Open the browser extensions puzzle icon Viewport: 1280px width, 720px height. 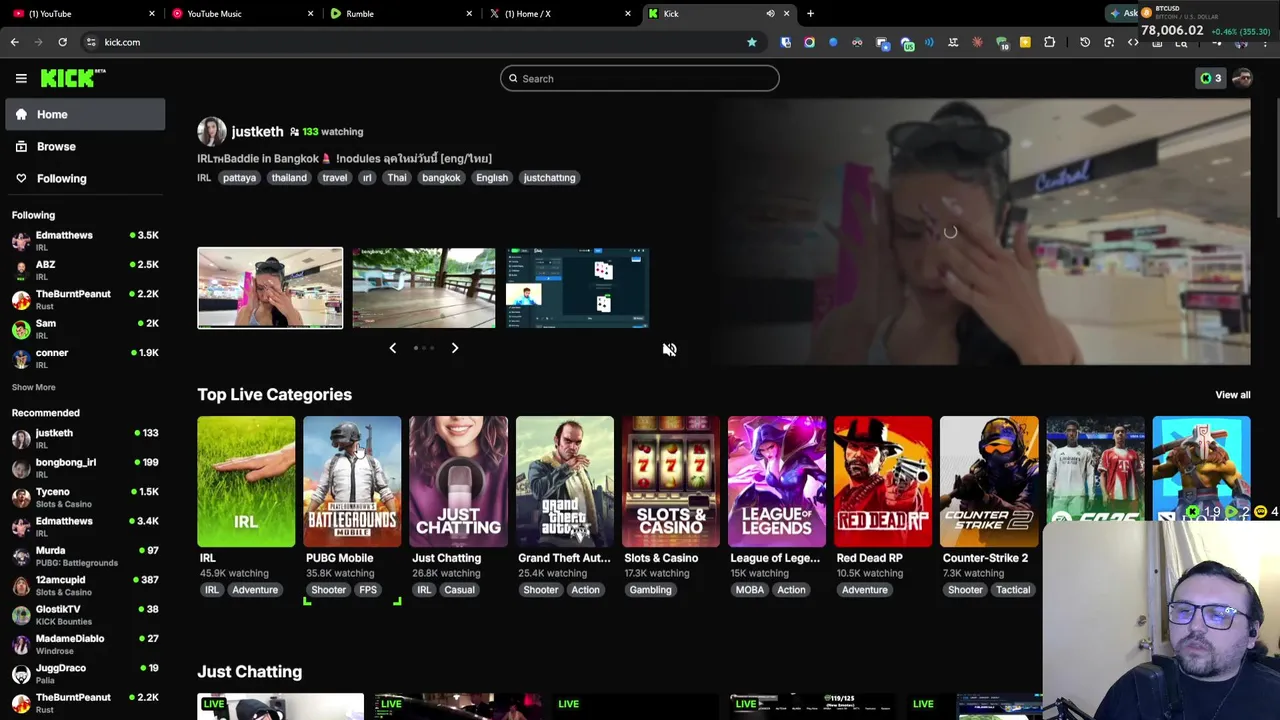coord(1049,42)
